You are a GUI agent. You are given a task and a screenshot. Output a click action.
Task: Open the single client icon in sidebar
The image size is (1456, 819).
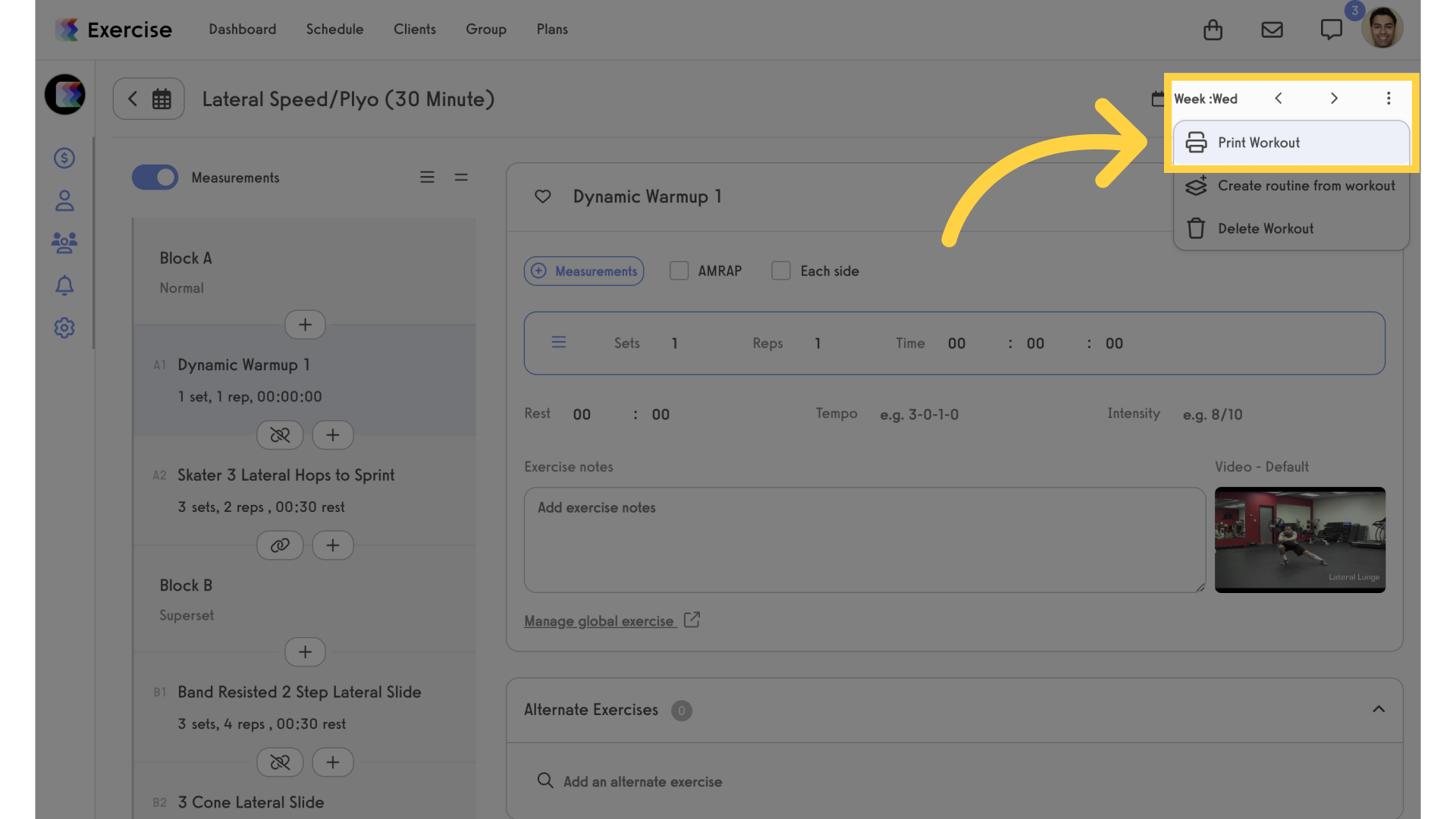pos(64,200)
